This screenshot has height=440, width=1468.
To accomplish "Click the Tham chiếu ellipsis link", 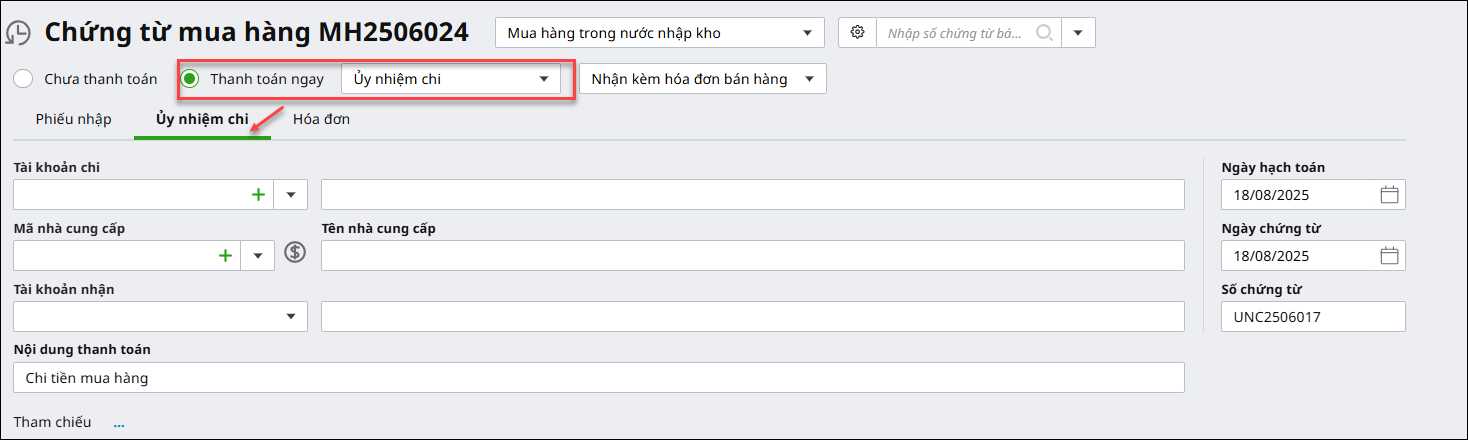I will tap(119, 423).
